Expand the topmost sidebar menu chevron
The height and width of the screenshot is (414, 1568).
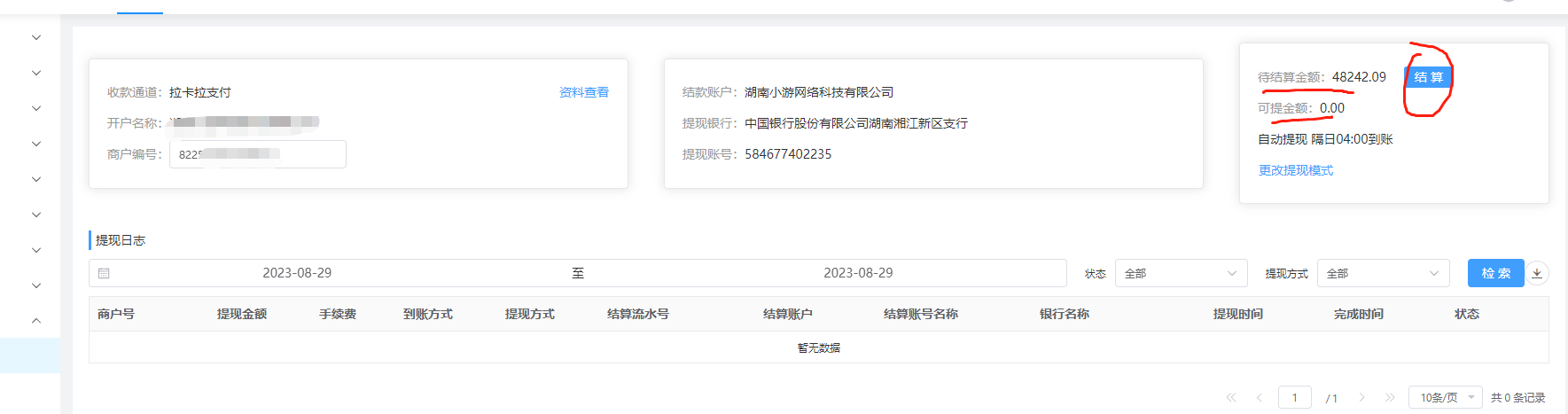tap(36, 37)
